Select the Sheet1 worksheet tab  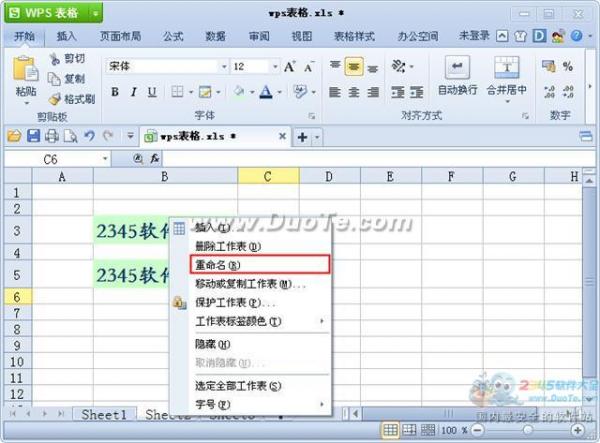tap(104, 415)
